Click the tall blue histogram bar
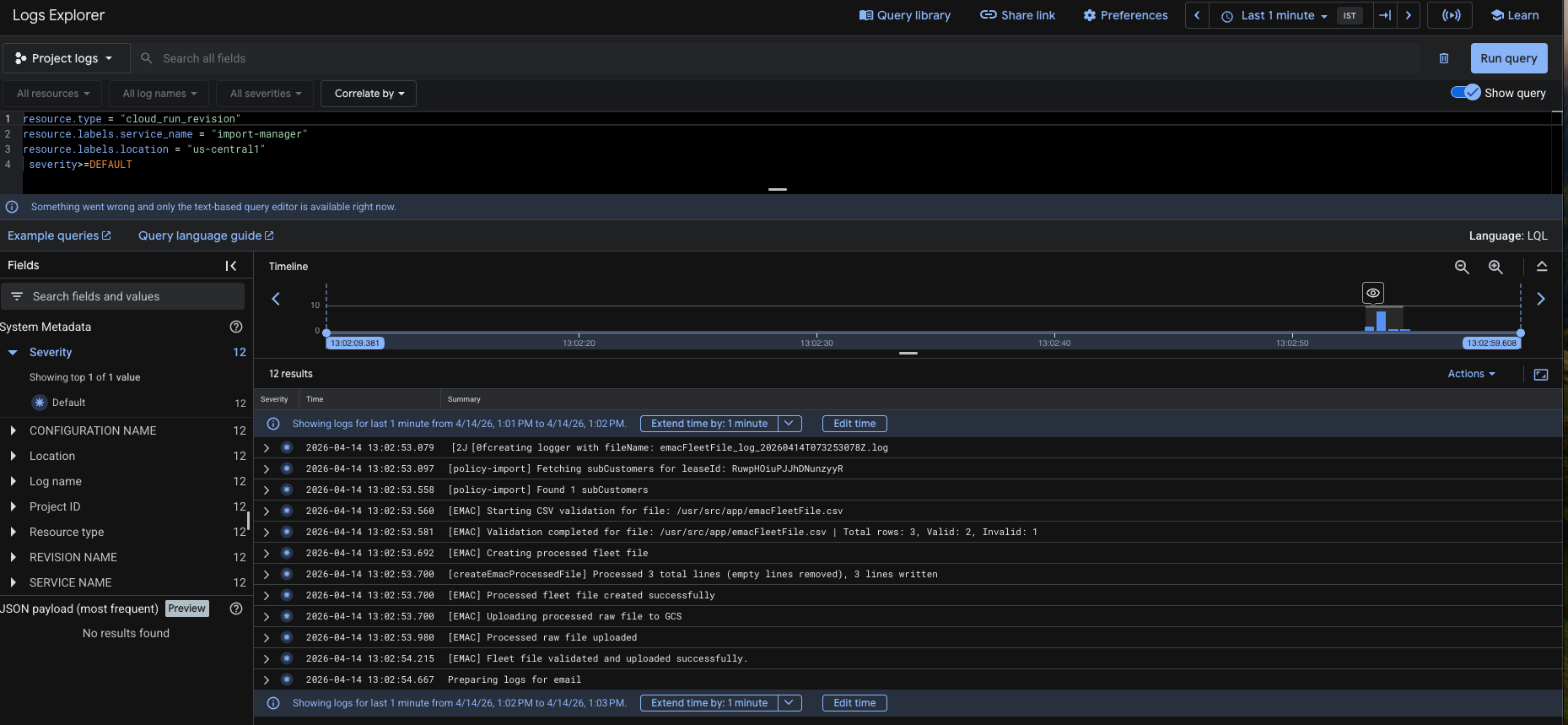1568x725 pixels. (x=1381, y=321)
